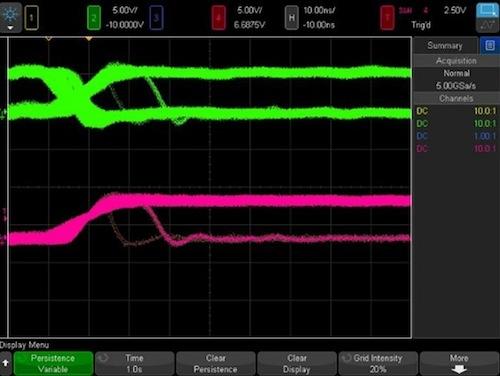
Task: Open trigger T settings indicator
Action: tap(387, 18)
